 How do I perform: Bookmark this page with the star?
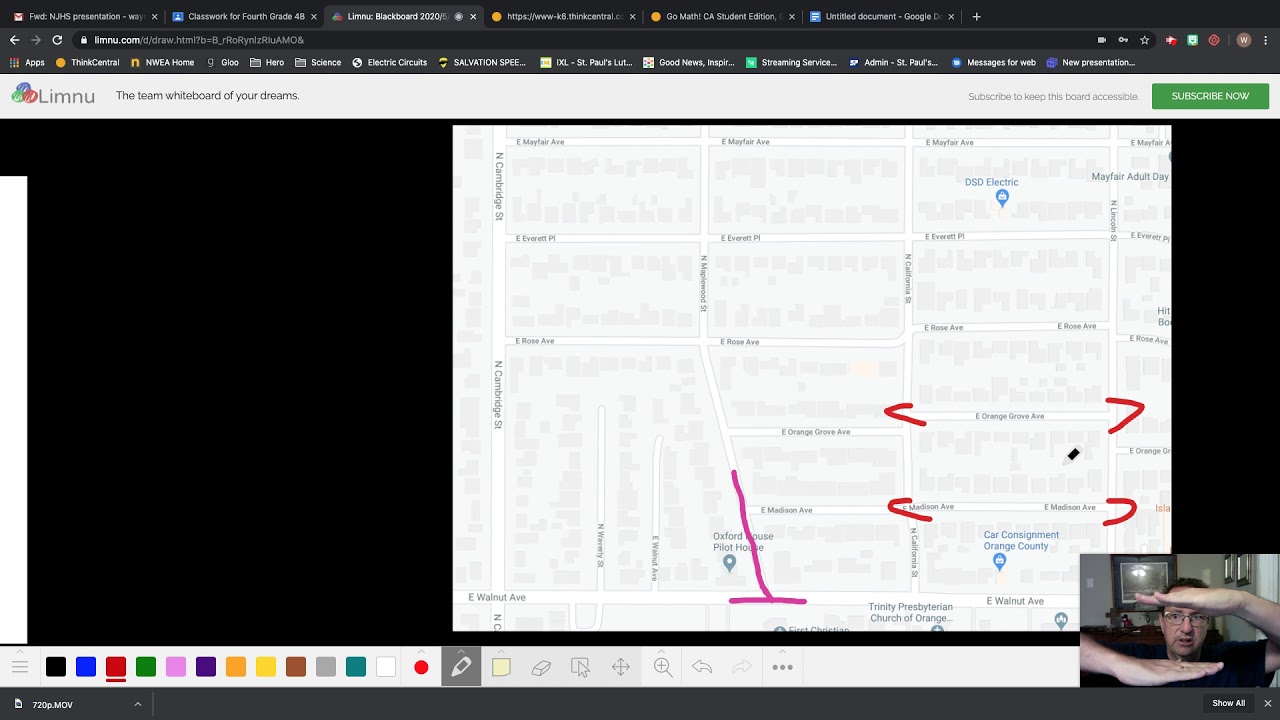click(1144, 40)
